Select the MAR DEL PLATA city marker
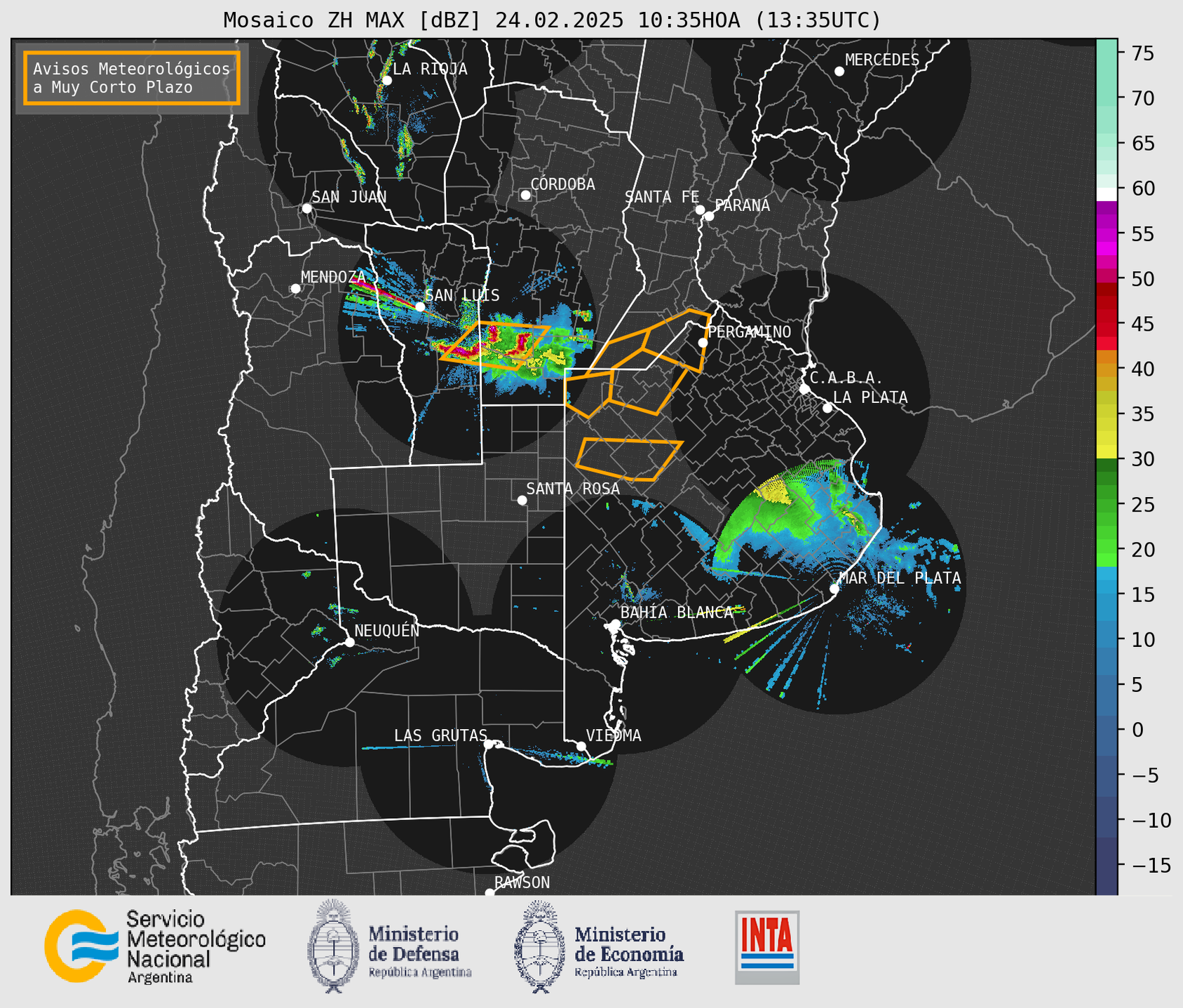Image resolution: width=1183 pixels, height=1008 pixels. tap(834, 589)
